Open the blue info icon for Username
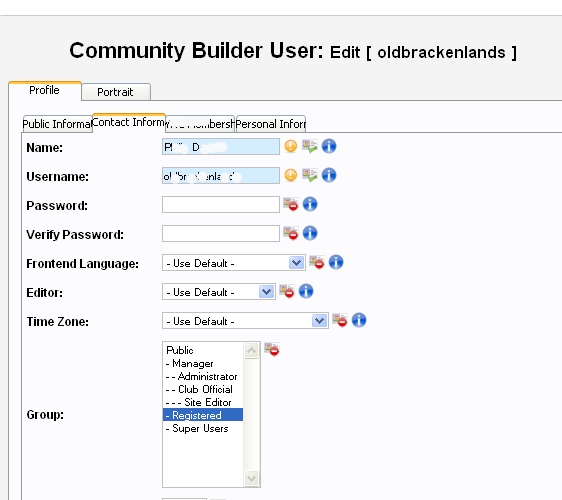 pos(329,175)
